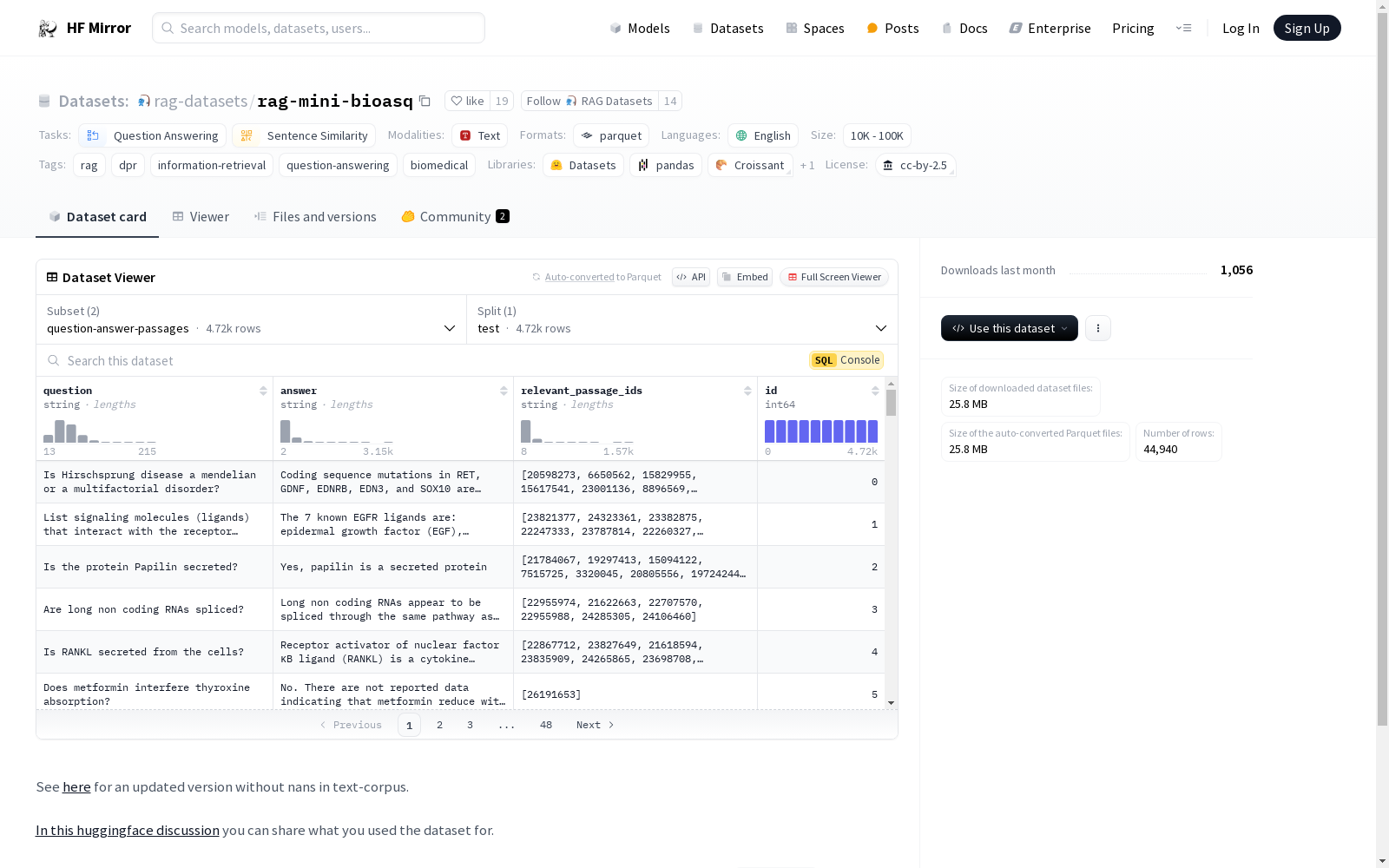Viewport: 1389px width, 868px height.
Task: Click the parquet format tag
Action: pos(611,135)
